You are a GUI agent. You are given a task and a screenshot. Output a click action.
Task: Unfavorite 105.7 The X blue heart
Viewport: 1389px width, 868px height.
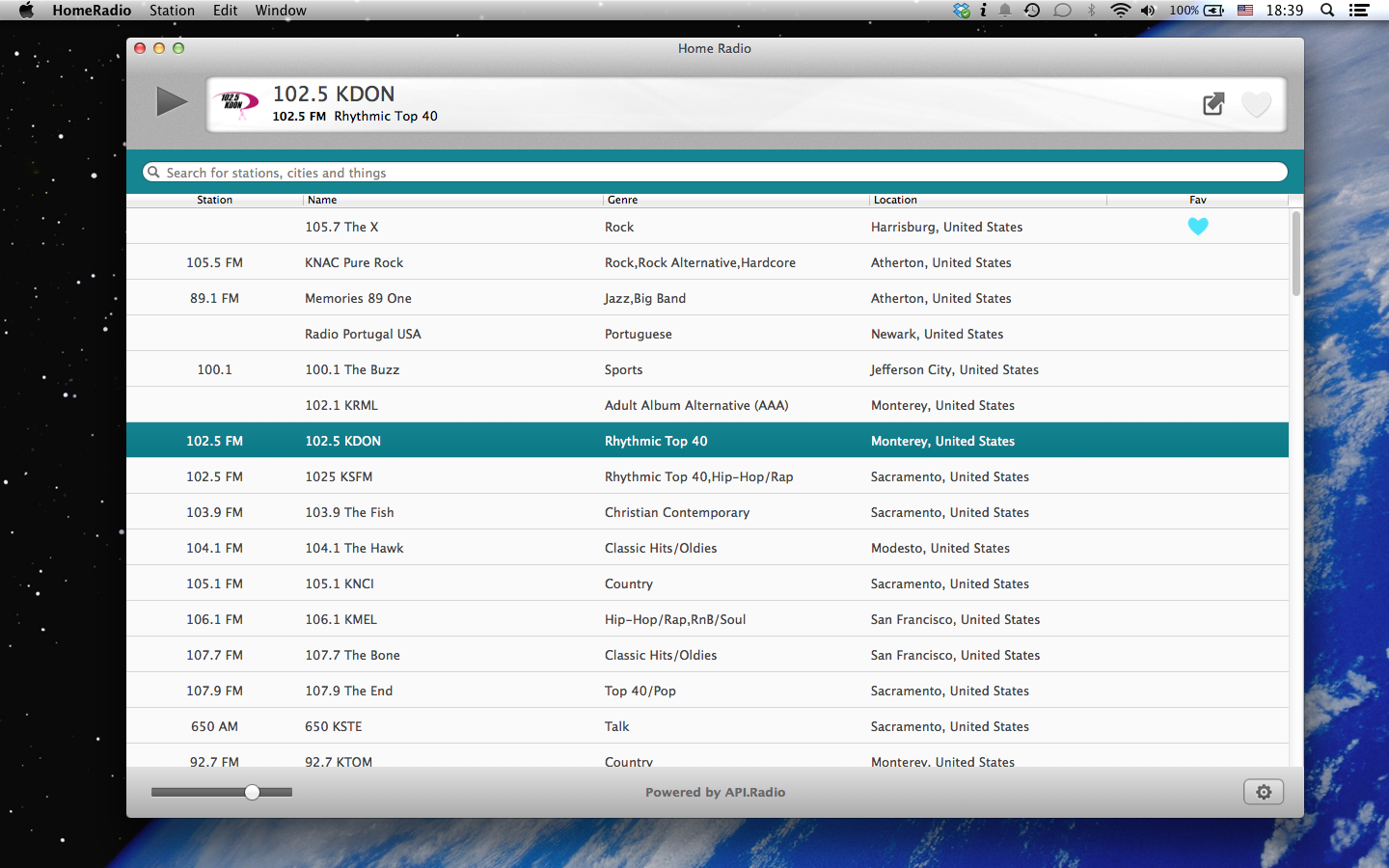[x=1198, y=227]
